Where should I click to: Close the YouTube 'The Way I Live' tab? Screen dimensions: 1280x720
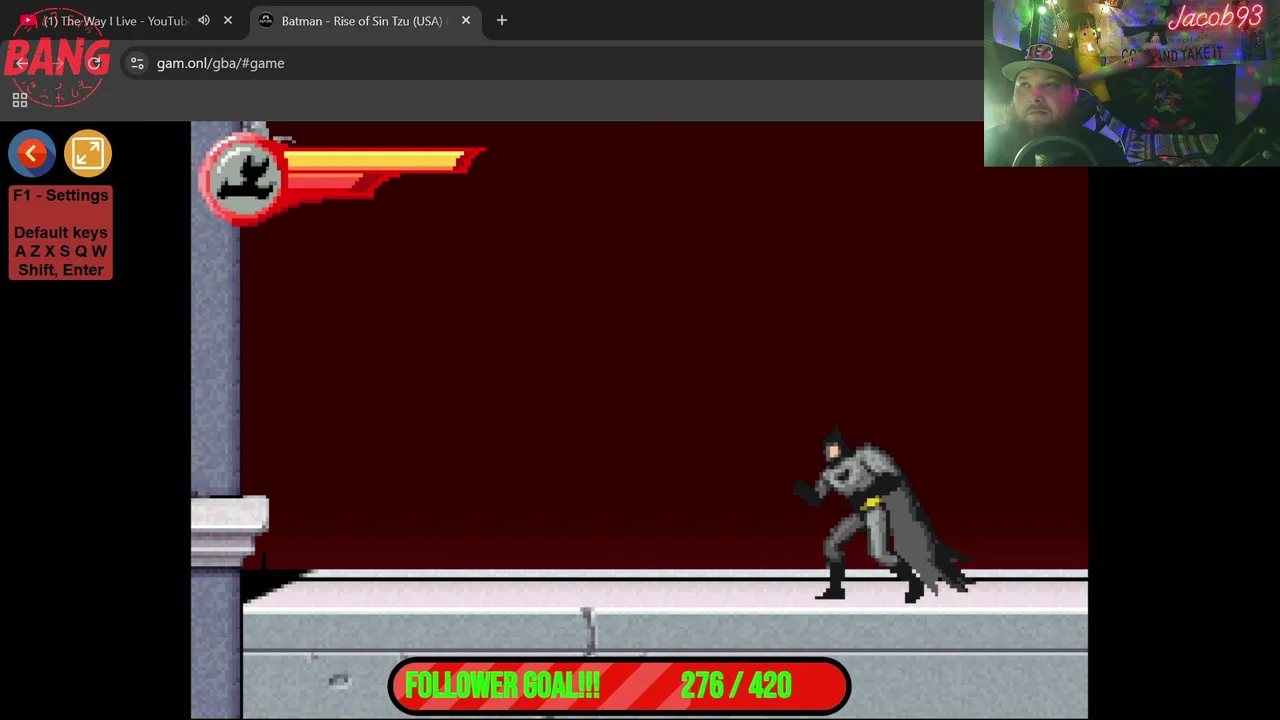(228, 20)
